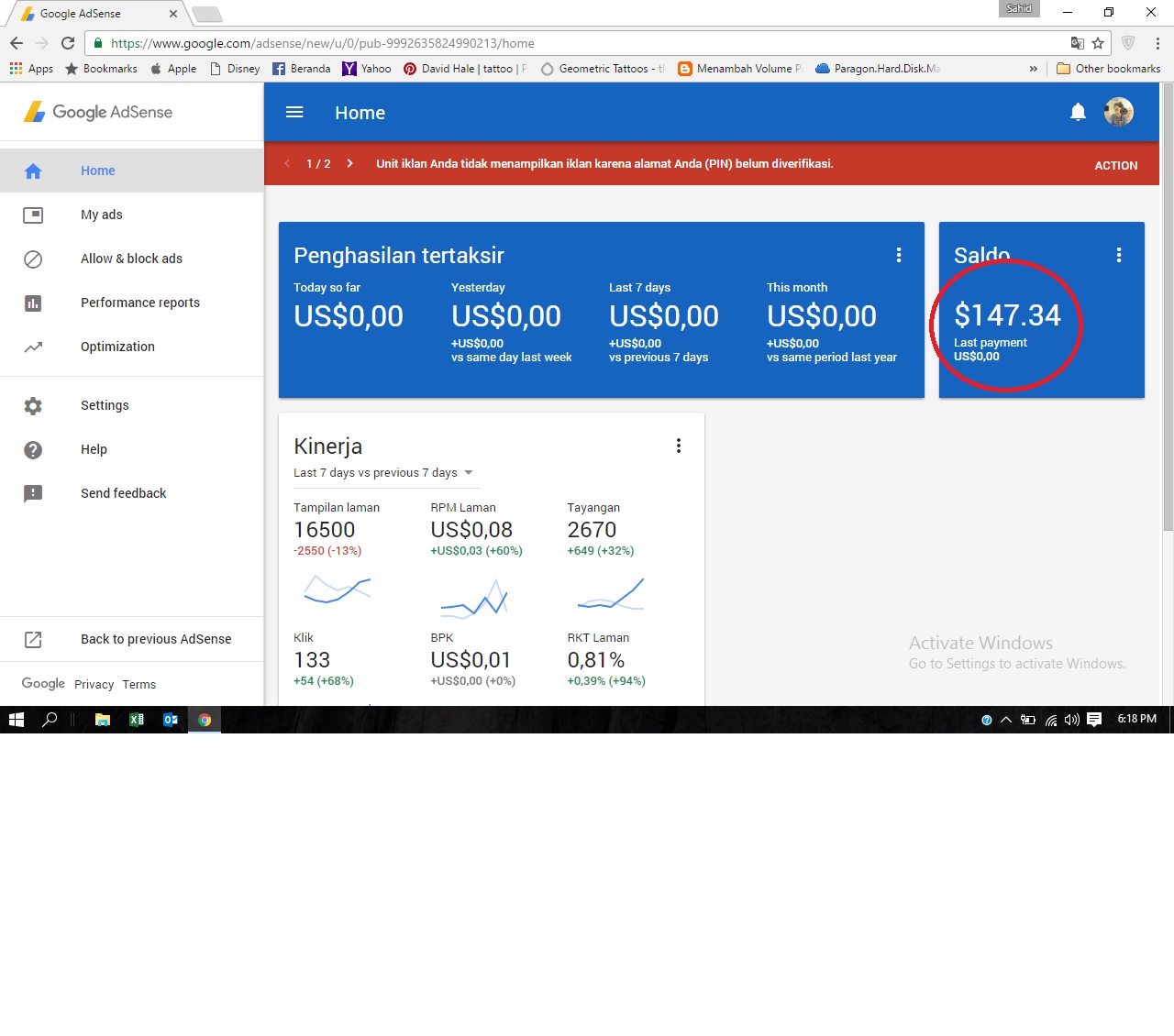1174x1036 pixels.
Task: Click the Performance reports chart icon
Action: (x=33, y=303)
